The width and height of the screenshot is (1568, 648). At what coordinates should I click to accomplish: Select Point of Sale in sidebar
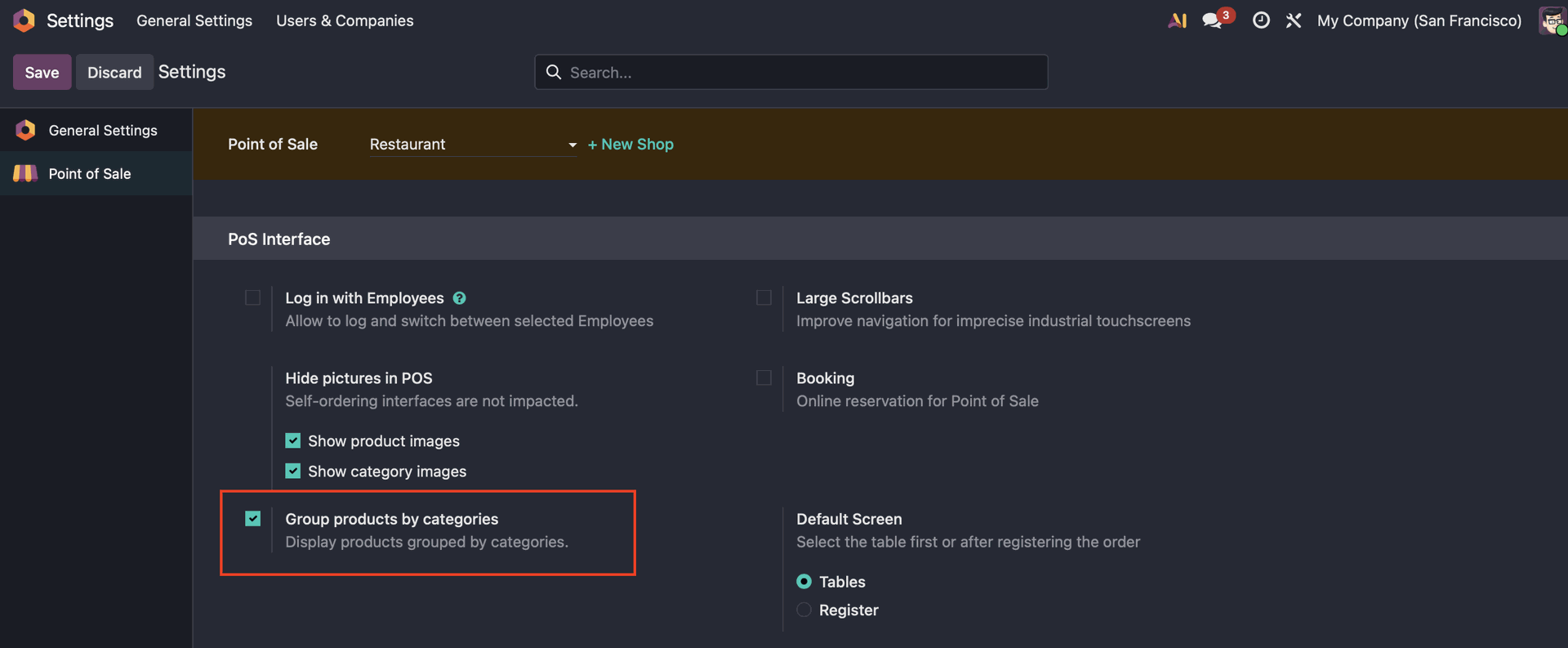coord(90,173)
